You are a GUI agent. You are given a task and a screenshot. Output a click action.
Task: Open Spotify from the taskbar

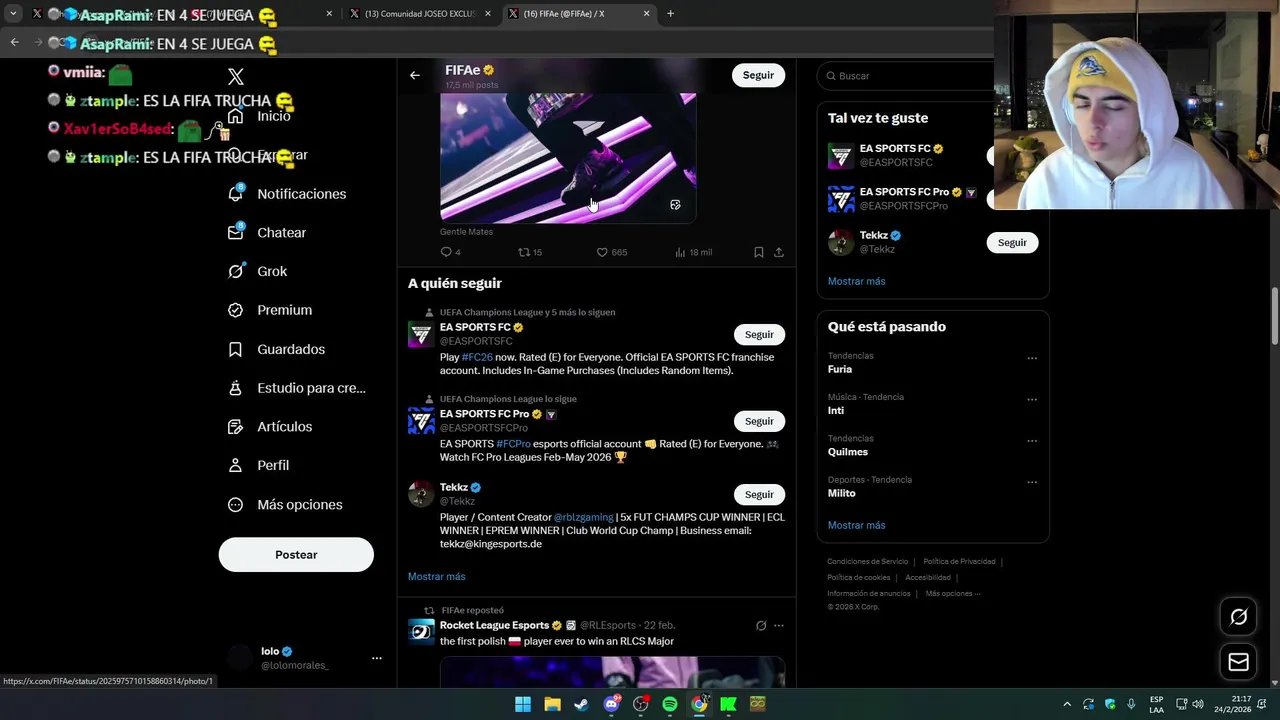(x=670, y=704)
